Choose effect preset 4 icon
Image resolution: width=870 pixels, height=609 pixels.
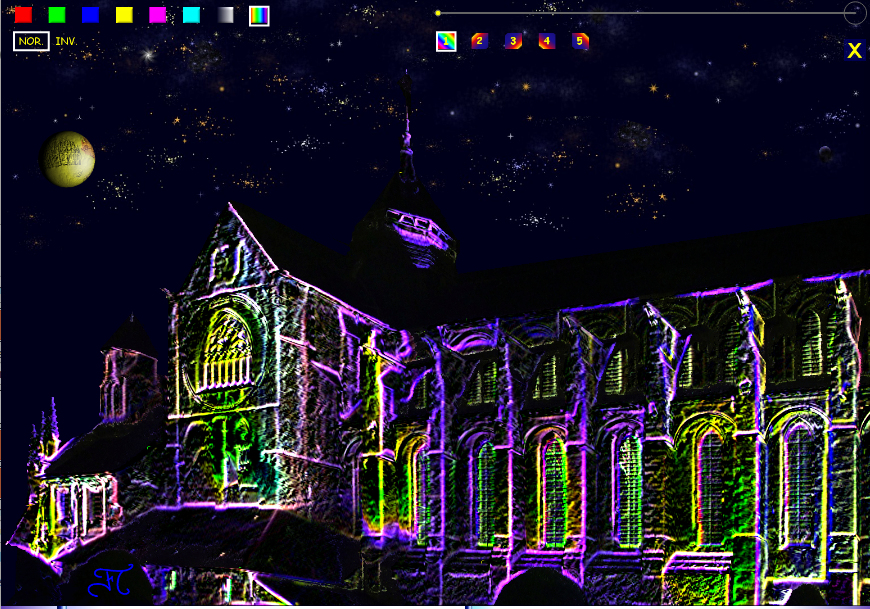pos(547,41)
